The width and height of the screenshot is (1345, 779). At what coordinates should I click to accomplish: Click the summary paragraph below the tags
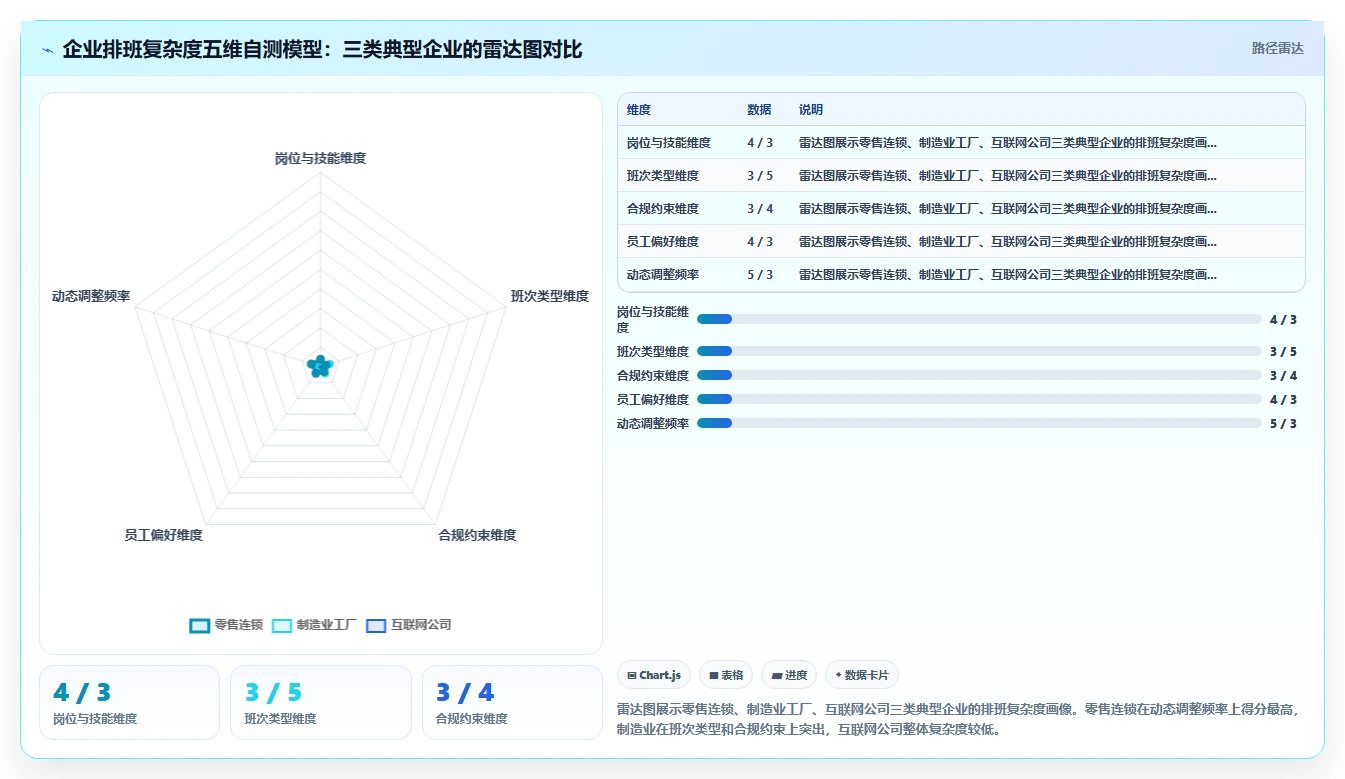[x=960, y=719]
